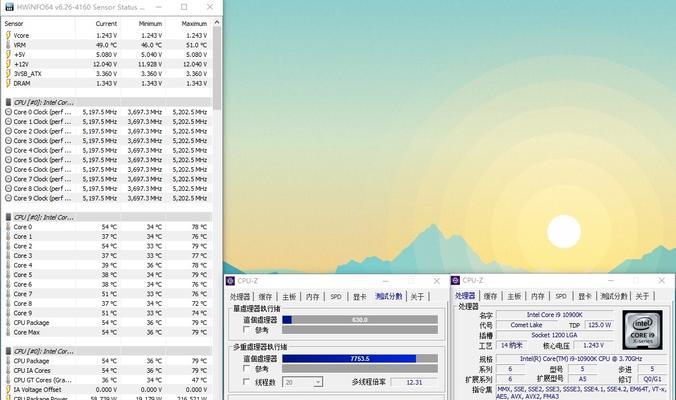Collapse the CPU group header above Core 0 temperature
The width and height of the screenshot is (676, 400).
tap(108, 217)
